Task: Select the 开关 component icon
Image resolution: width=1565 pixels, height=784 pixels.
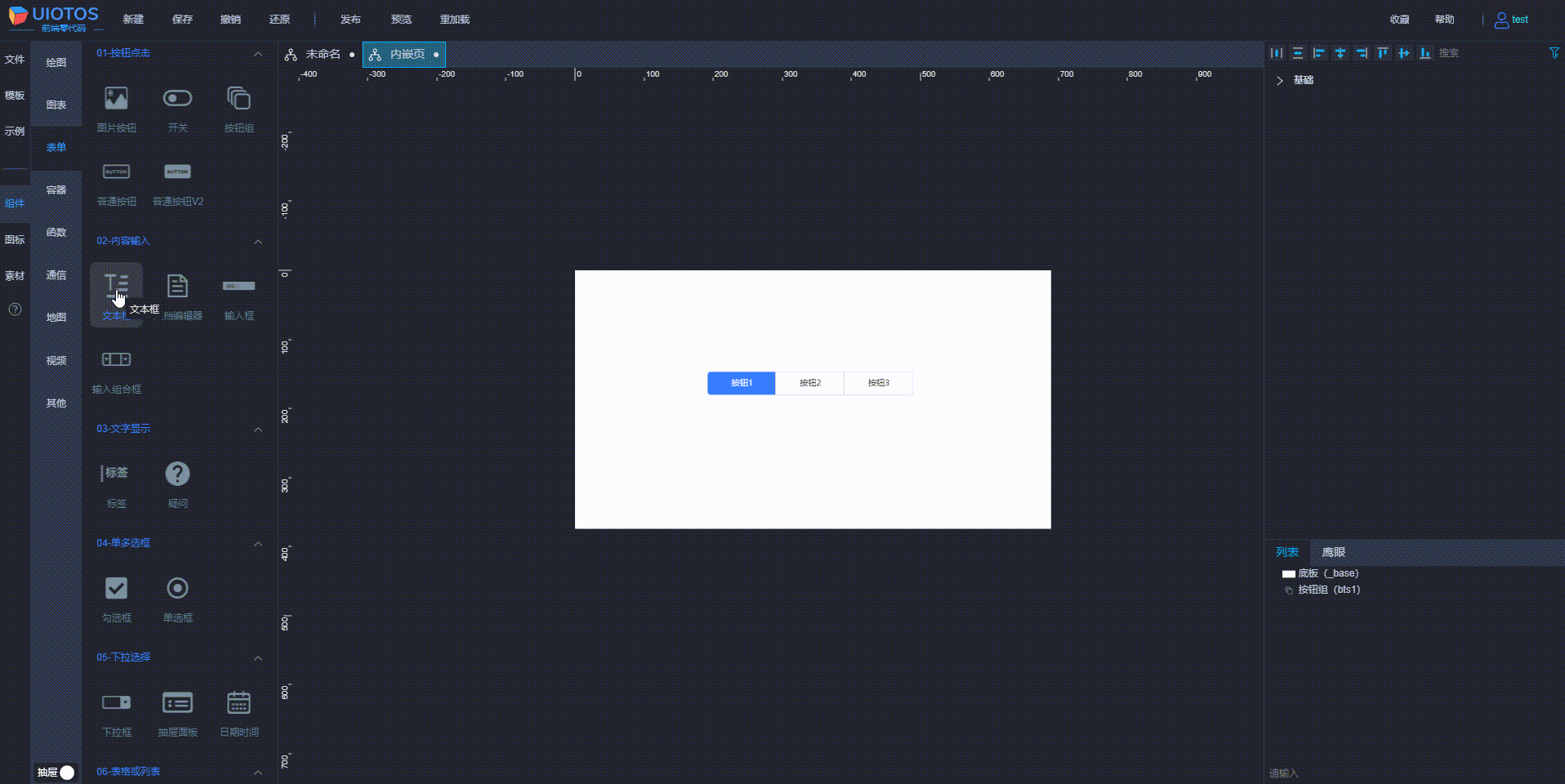Action: pos(177,98)
